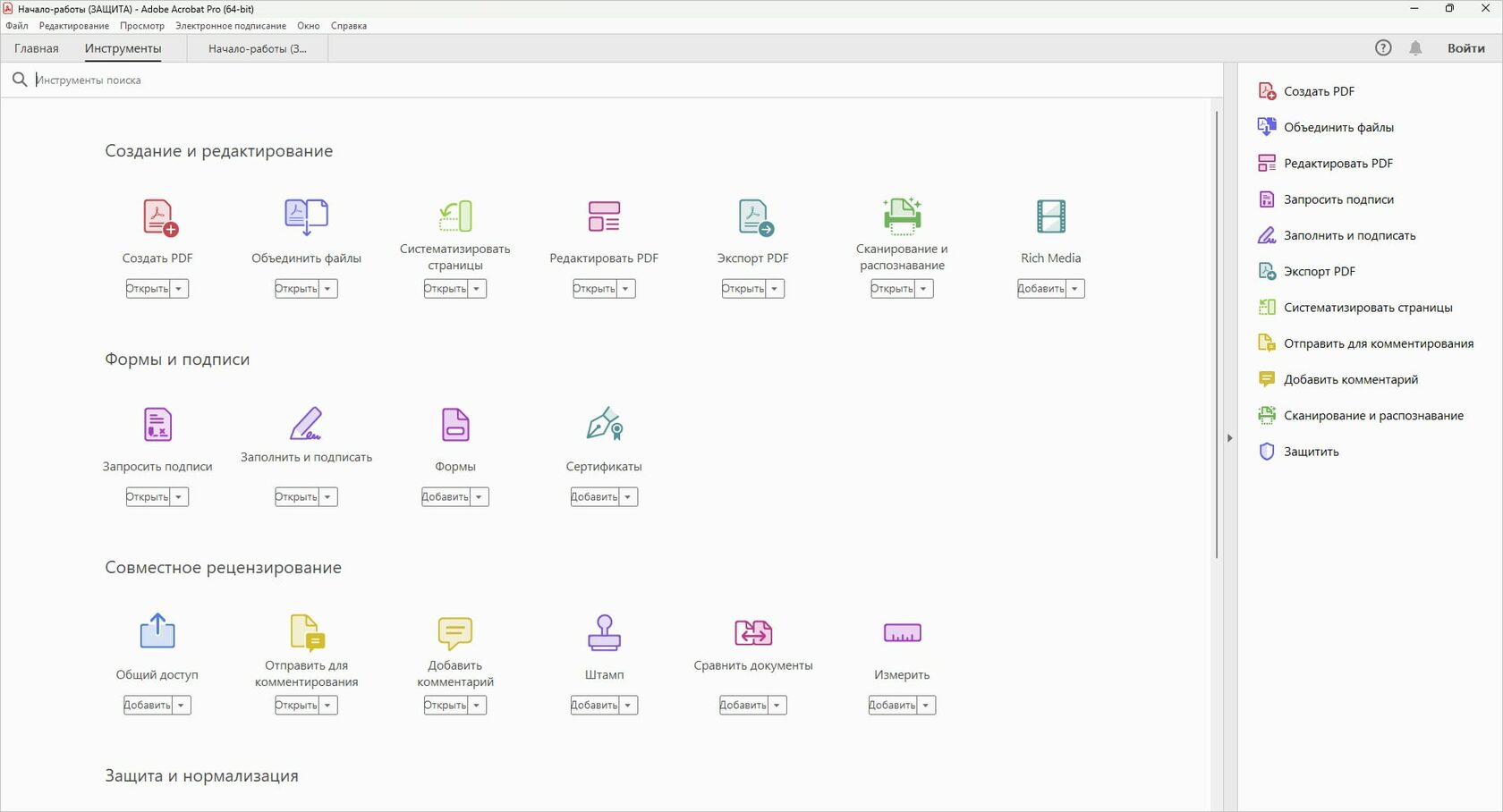Click Редактировать PDF shortcut in right pane
The width and height of the screenshot is (1503, 812).
(x=1326, y=164)
